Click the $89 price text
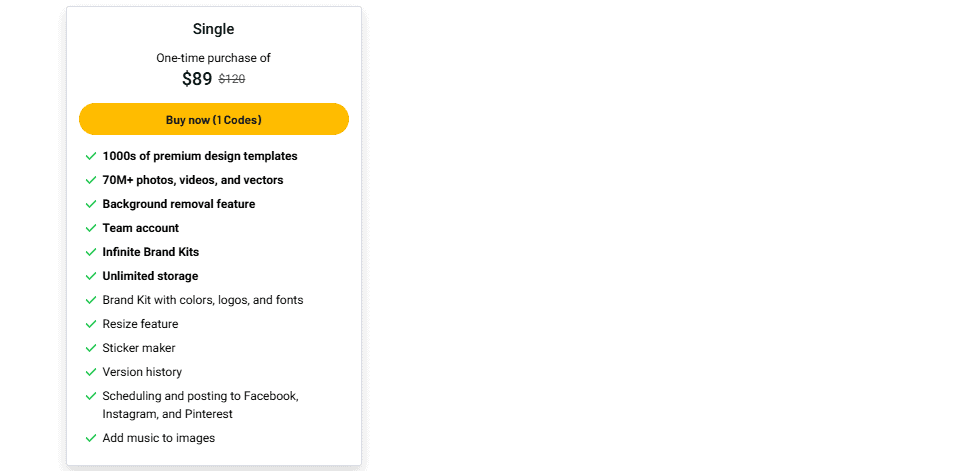This screenshot has width=979, height=471. click(197, 79)
